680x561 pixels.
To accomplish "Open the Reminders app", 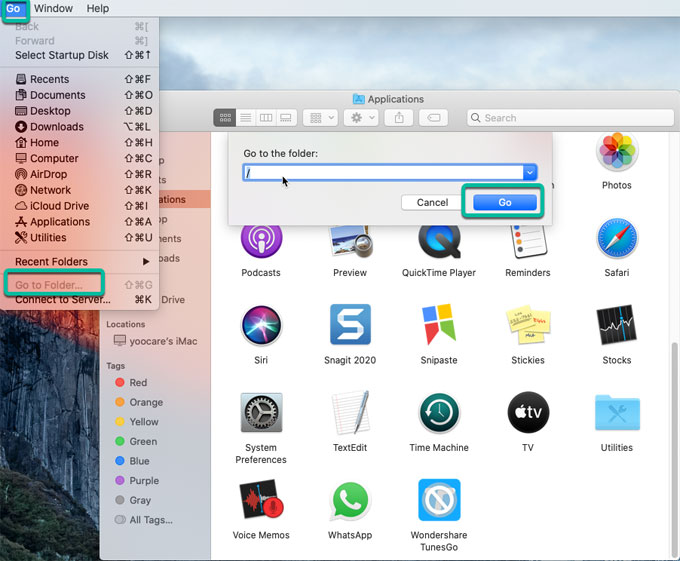I will (528, 241).
